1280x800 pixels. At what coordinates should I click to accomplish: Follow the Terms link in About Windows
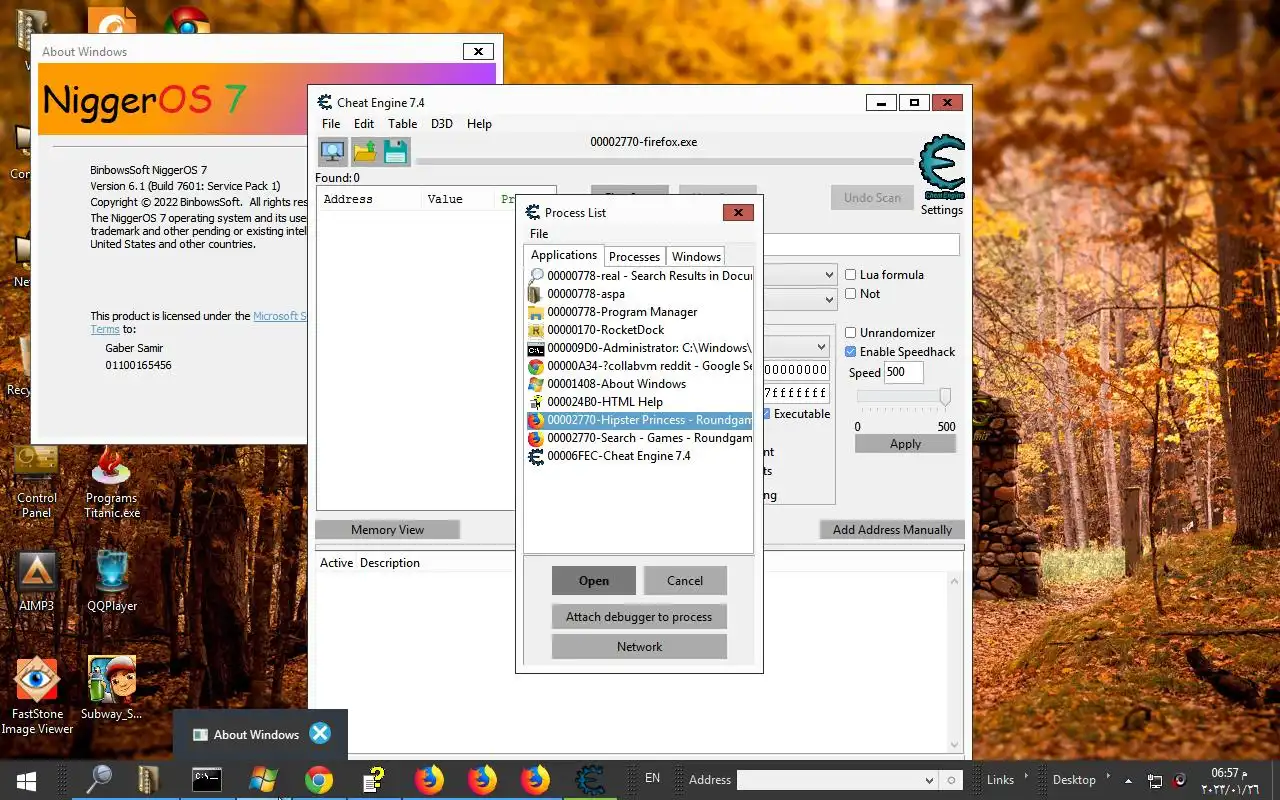click(x=105, y=329)
